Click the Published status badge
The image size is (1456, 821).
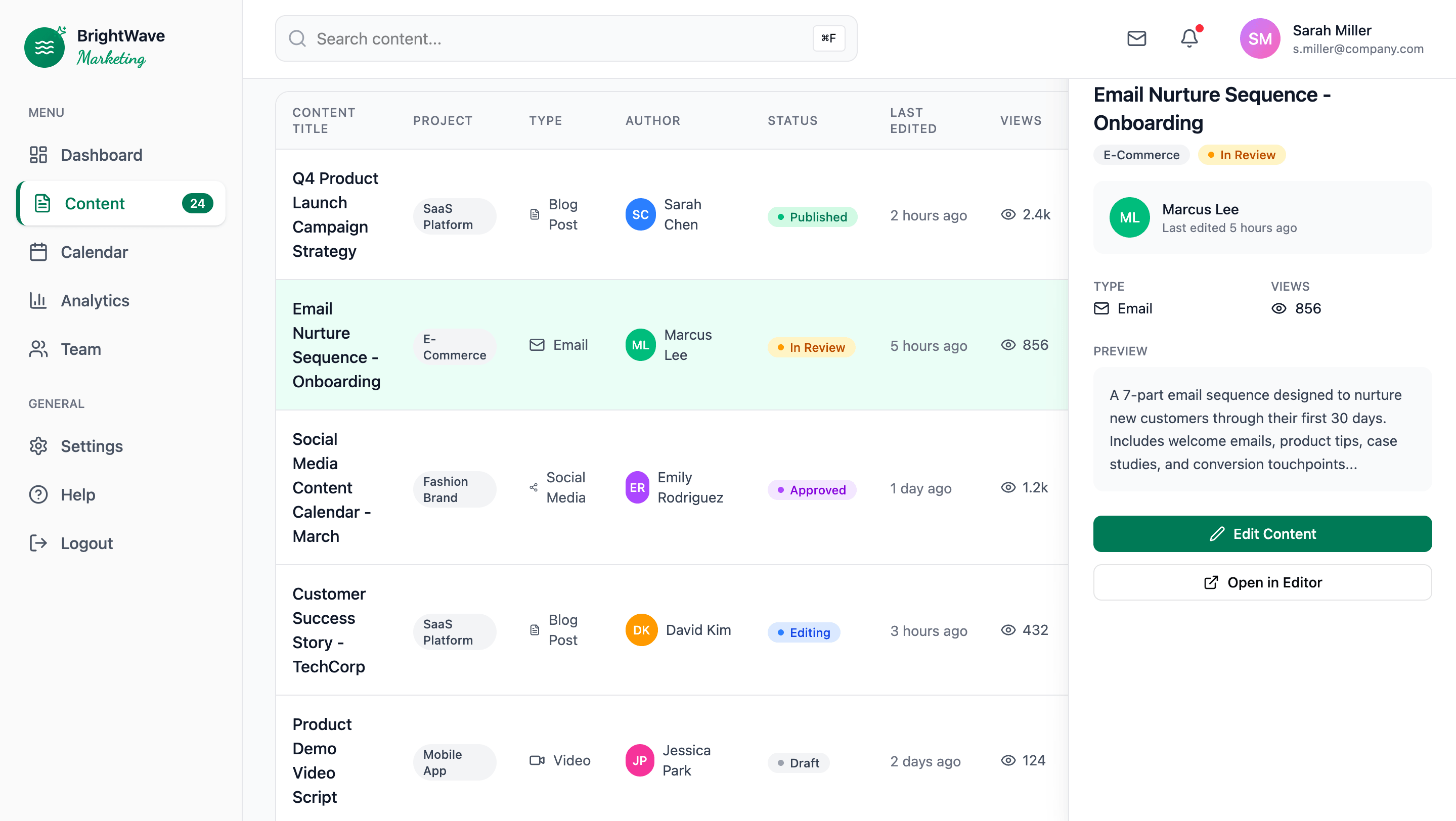812,217
